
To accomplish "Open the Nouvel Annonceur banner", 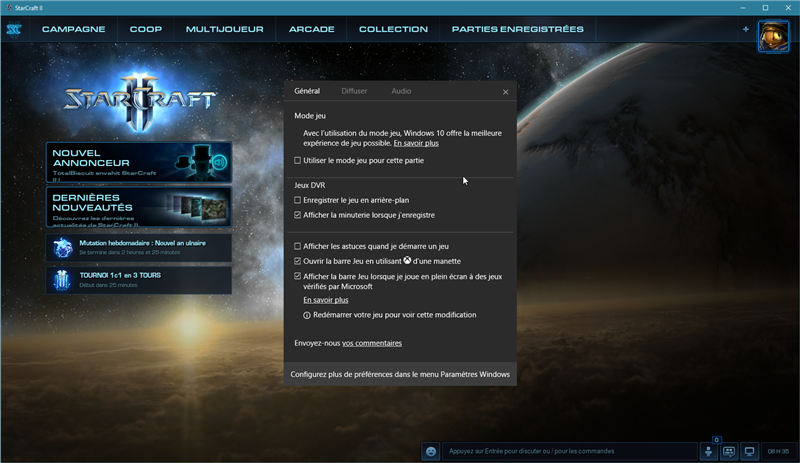I will [x=139, y=162].
